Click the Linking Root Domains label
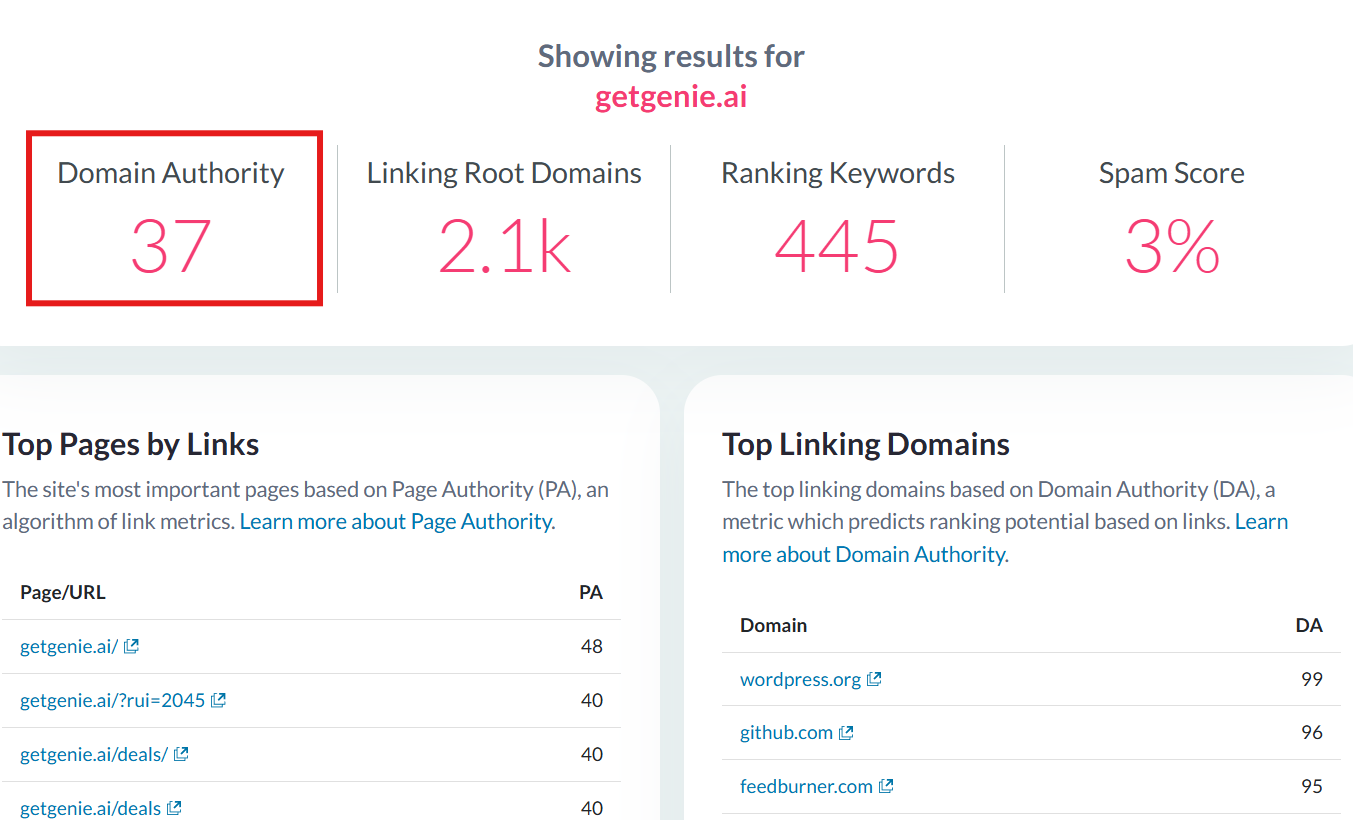 pyautogui.click(x=504, y=173)
